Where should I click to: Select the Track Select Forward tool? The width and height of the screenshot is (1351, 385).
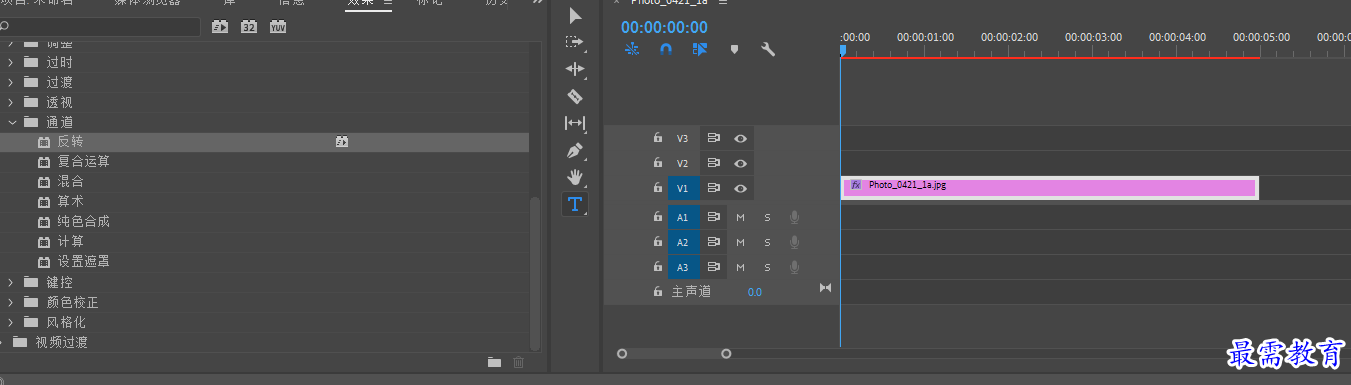(575, 42)
